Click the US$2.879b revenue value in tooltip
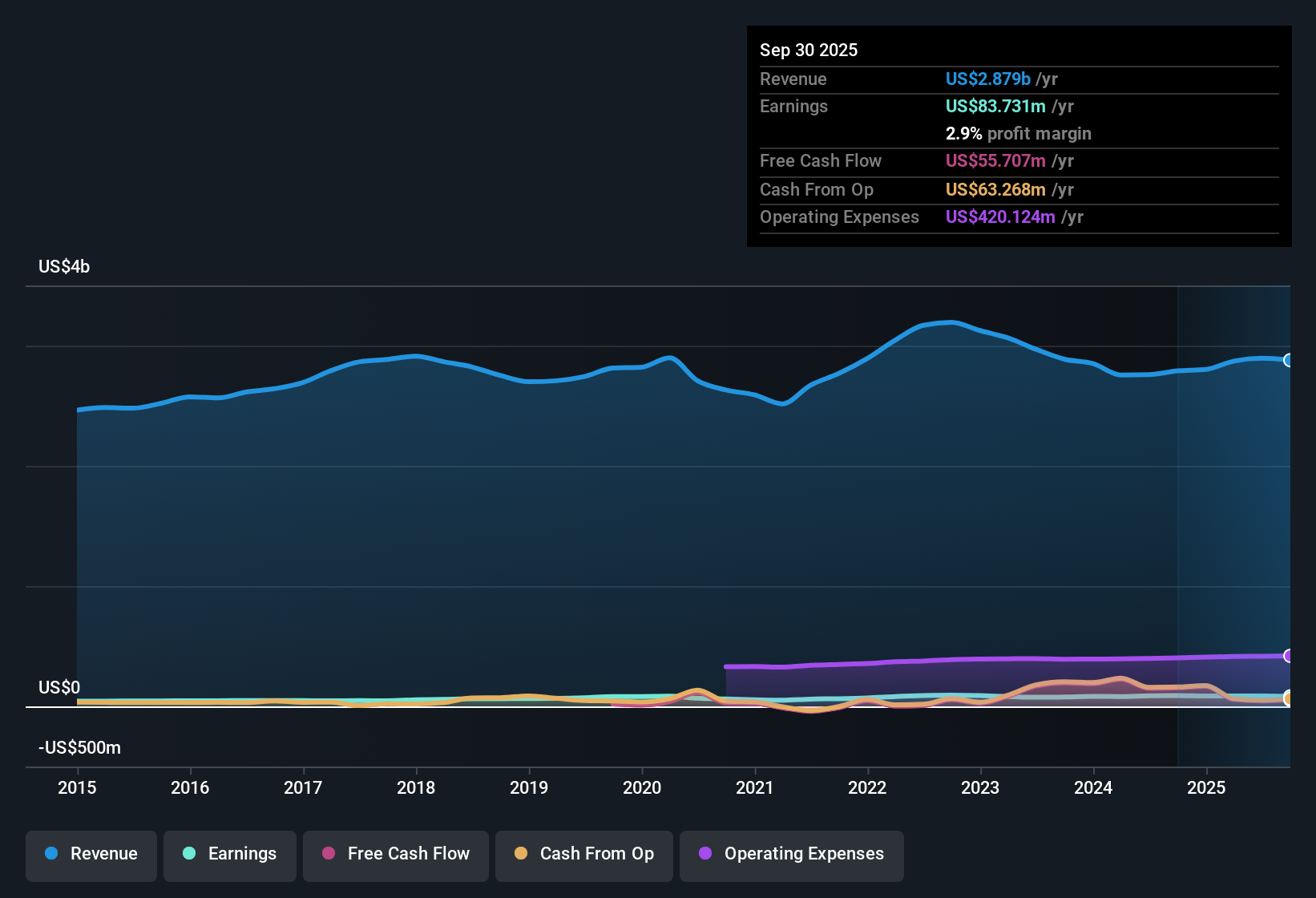 (988, 79)
